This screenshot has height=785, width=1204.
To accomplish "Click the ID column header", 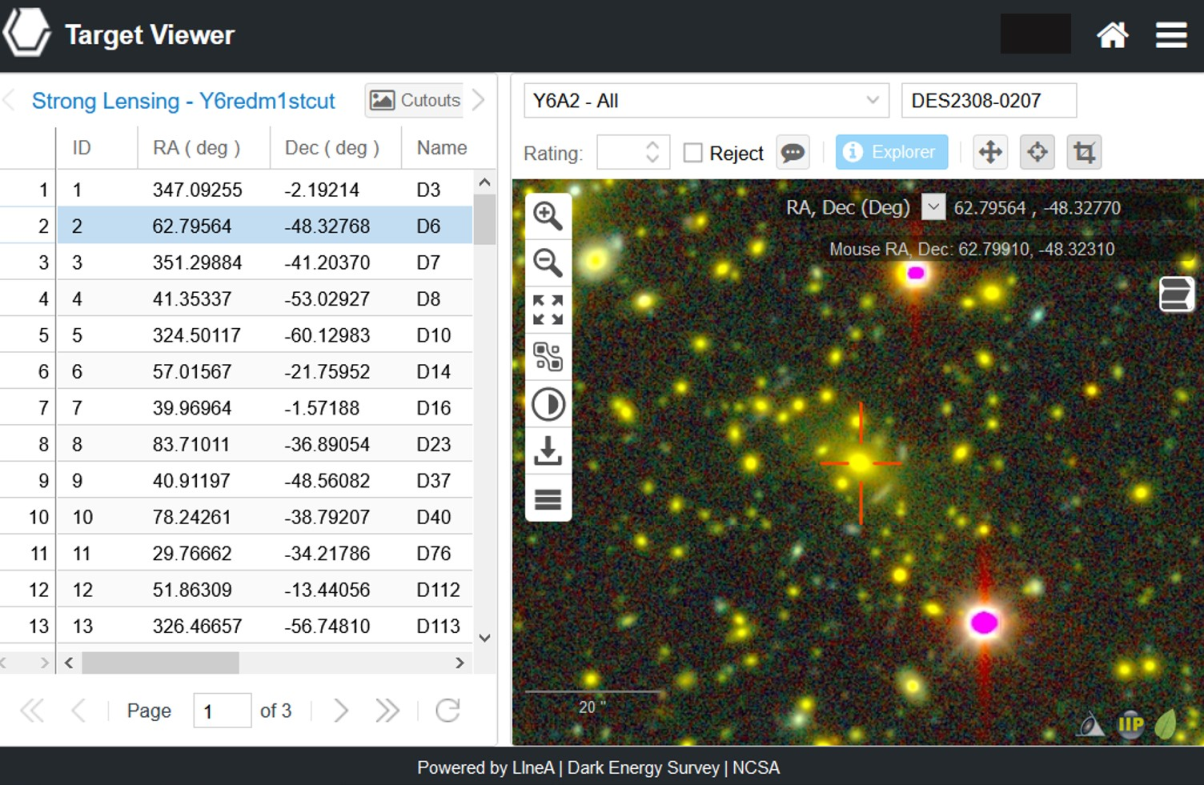I will (97, 148).
